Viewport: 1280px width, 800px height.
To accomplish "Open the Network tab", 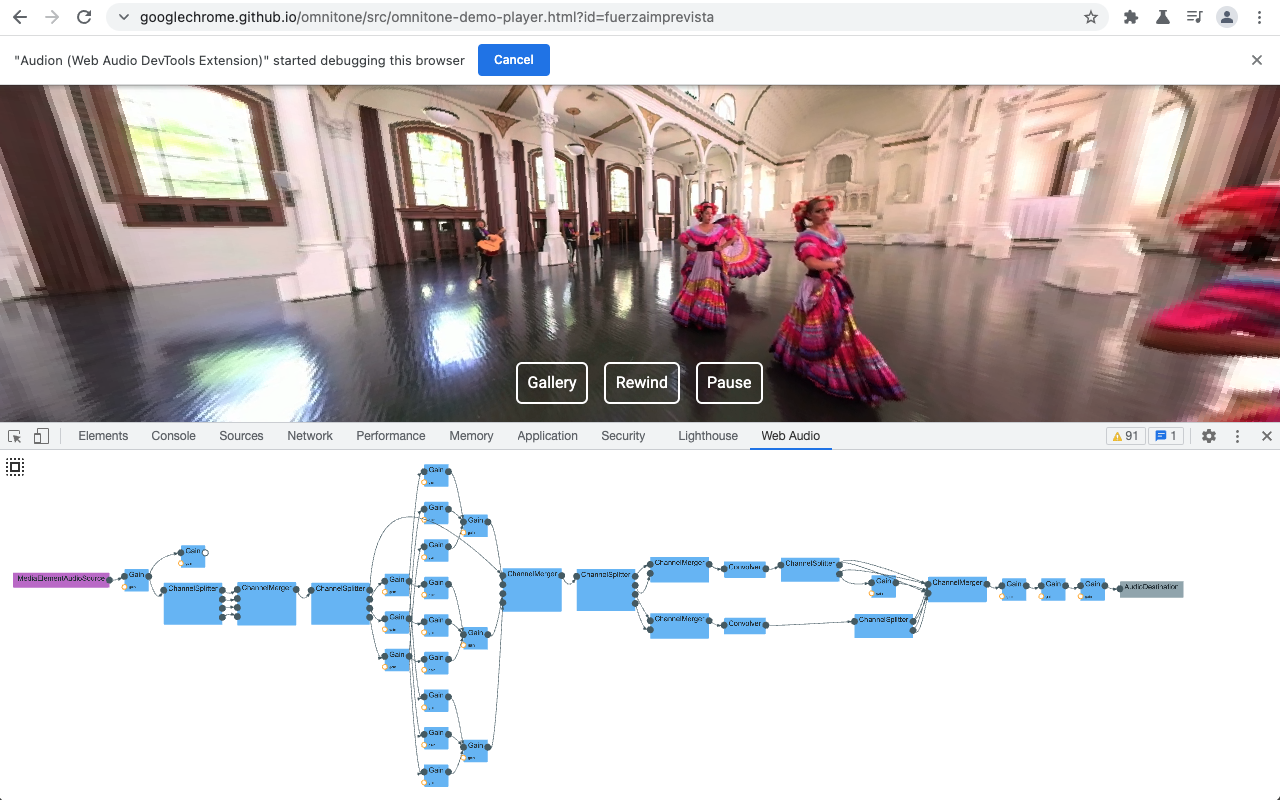I will click(310, 436).
